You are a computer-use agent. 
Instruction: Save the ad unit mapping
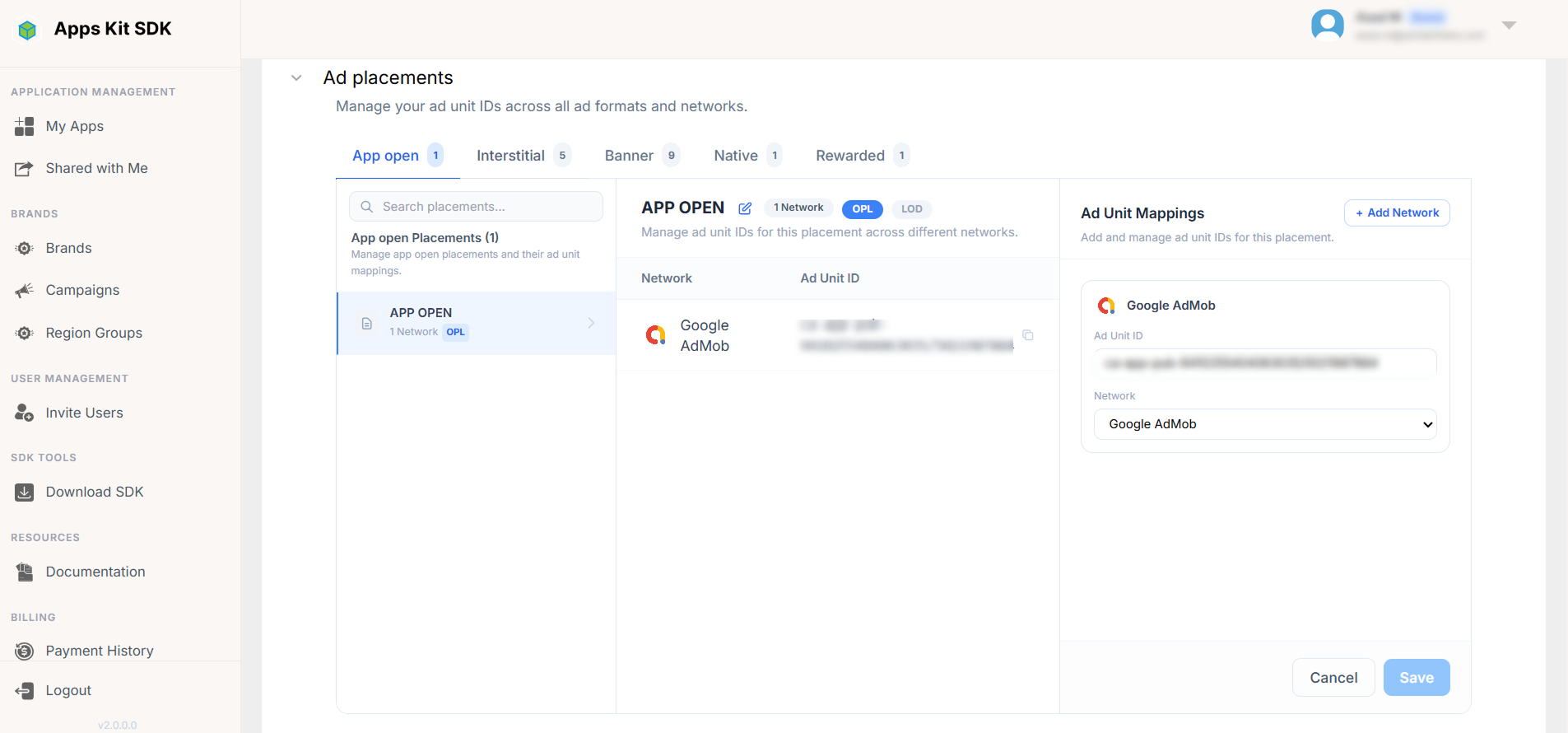click(1417, 678)
